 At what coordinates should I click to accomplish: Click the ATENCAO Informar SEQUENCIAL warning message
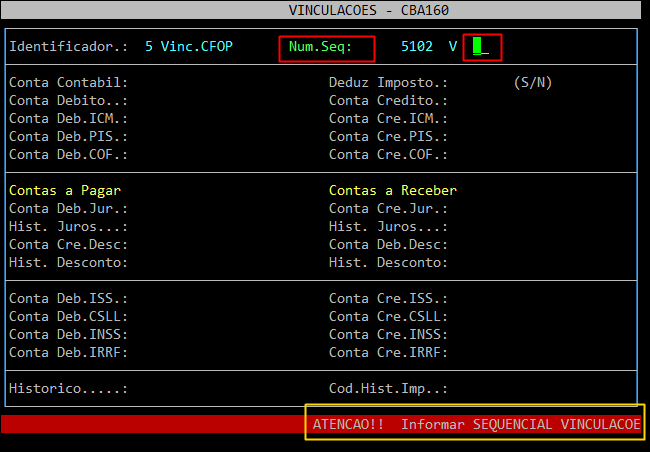[475, 424]
